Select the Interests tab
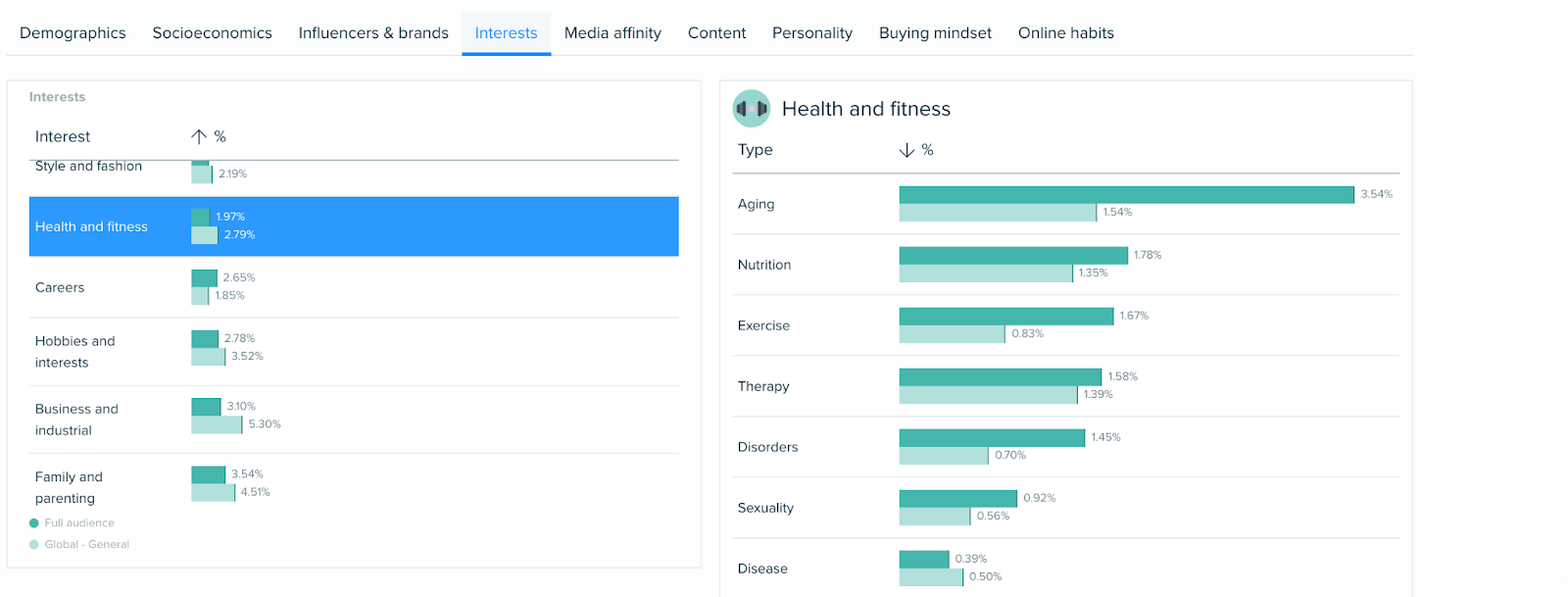1568x597 pixels. pos(507,33)
